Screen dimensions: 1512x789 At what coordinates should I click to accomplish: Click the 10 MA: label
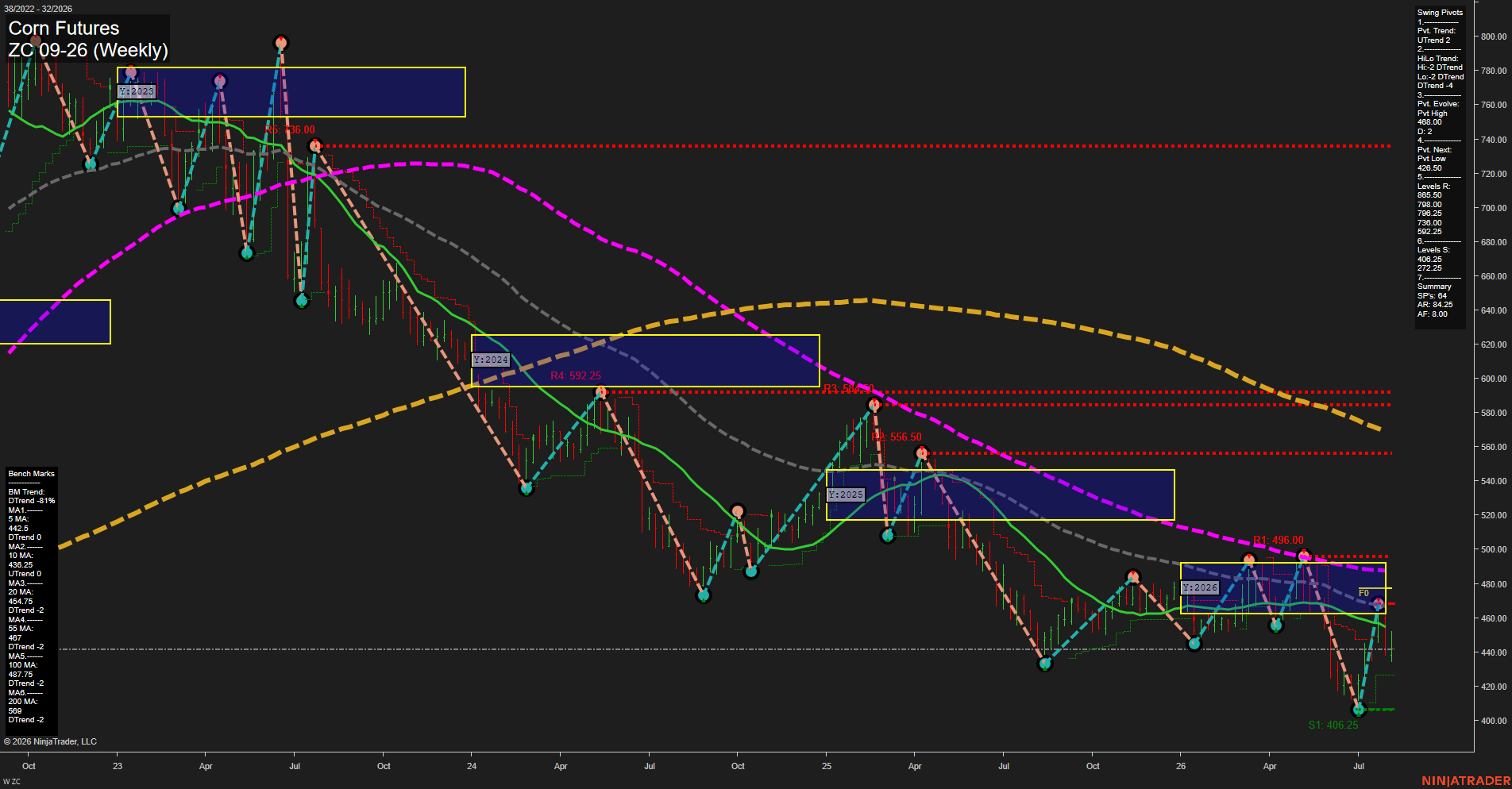click(x=20, y=556)
